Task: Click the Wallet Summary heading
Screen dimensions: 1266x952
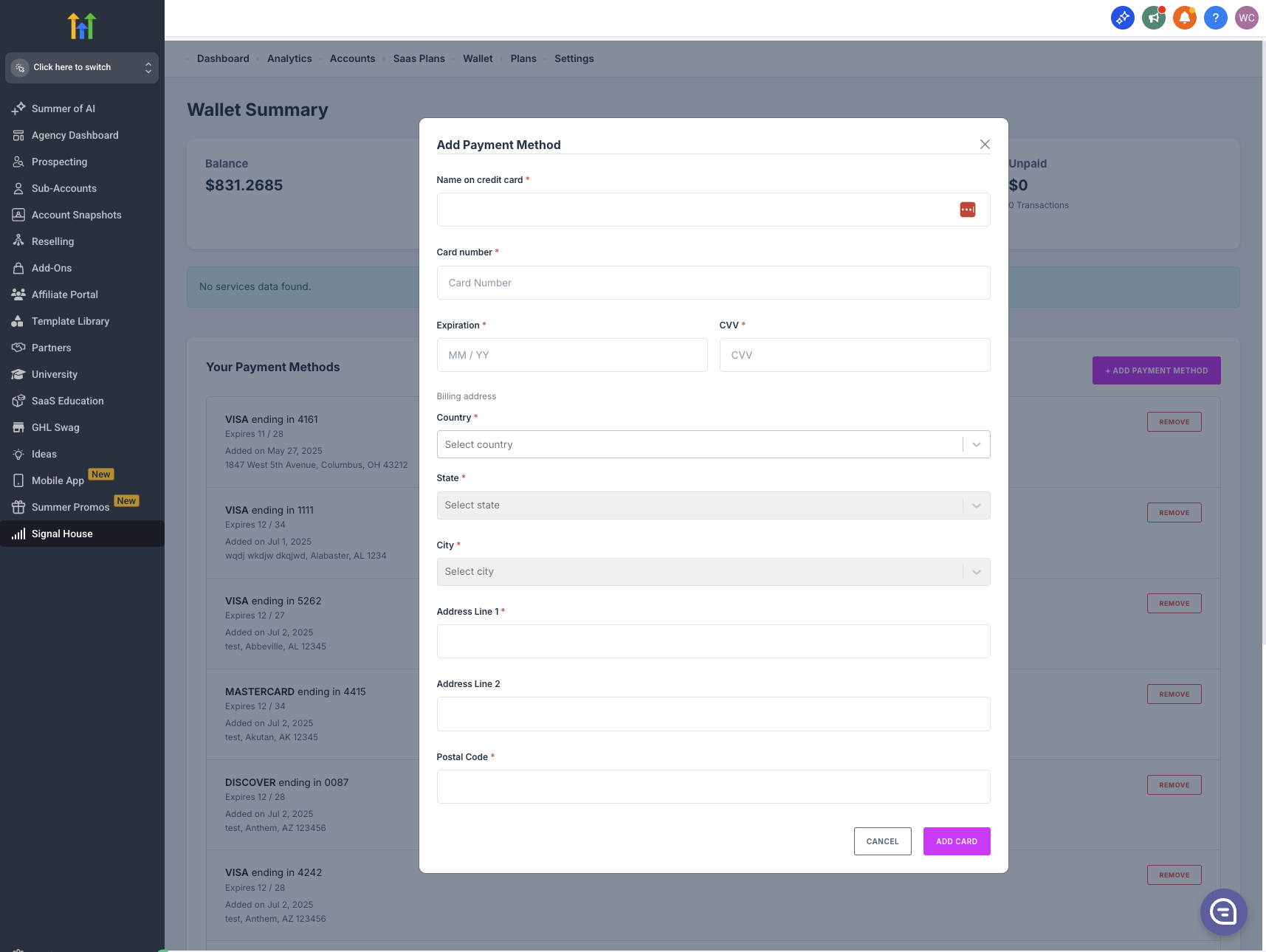Action: 258,110
